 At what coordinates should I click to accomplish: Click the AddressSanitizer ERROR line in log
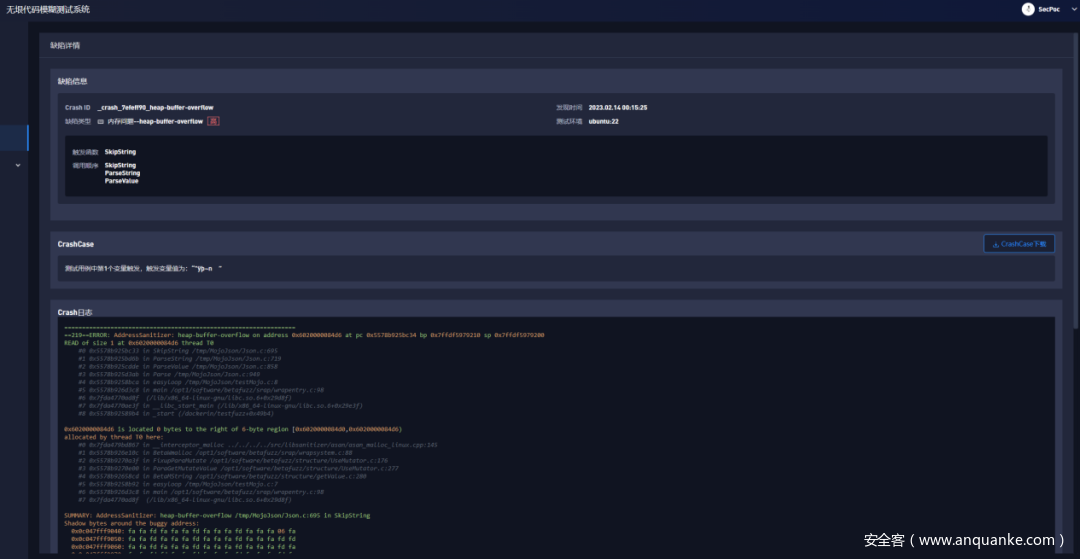pos(300,335)
